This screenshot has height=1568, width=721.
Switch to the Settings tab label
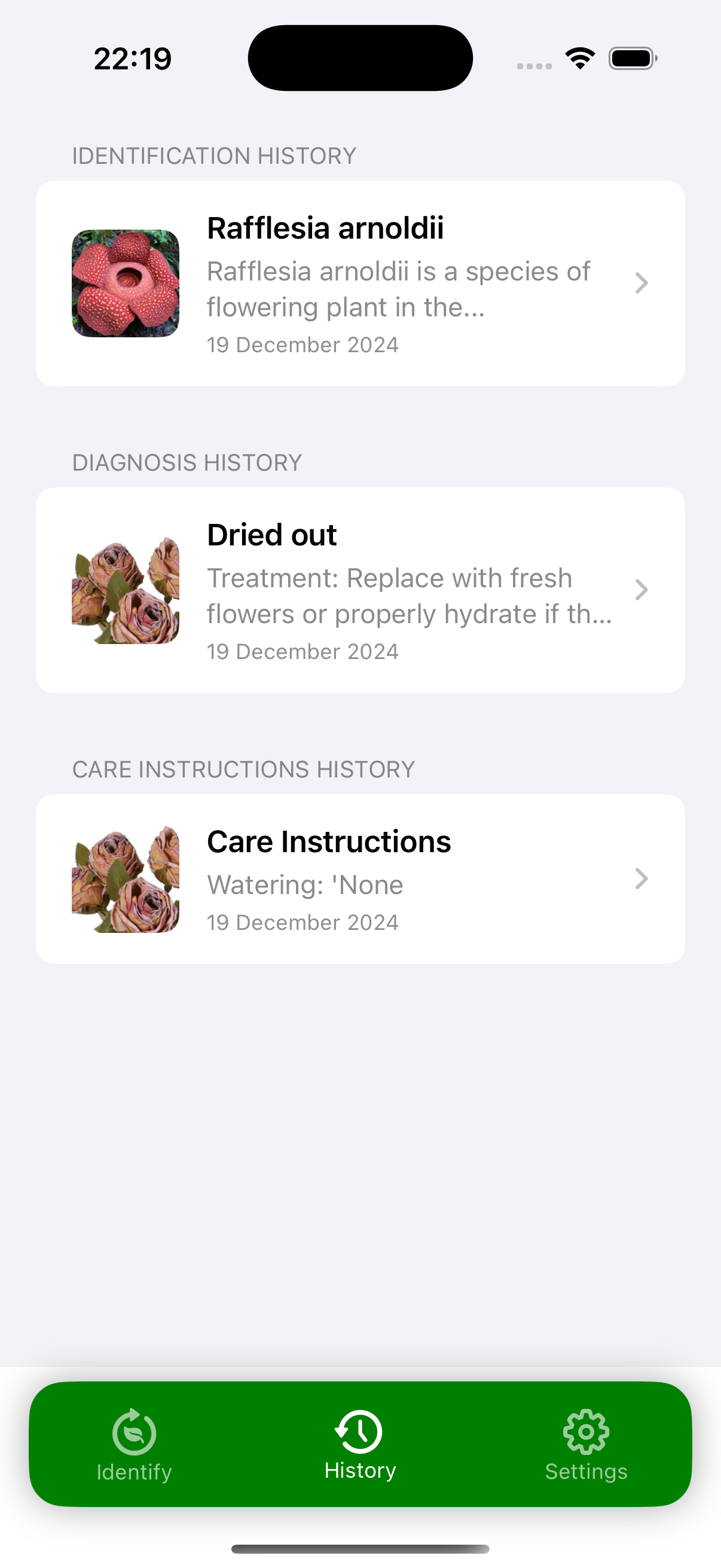pyautogui.click(x=586, y=1472)
